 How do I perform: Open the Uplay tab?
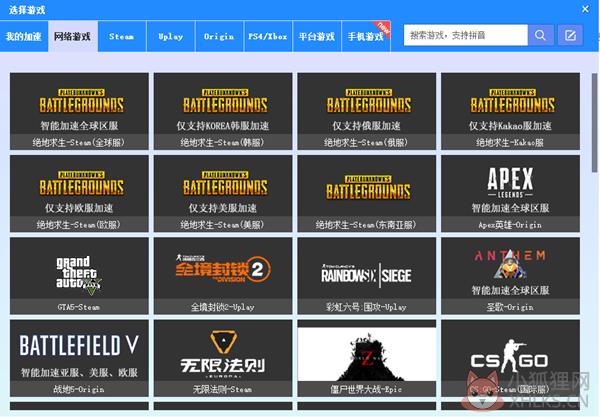click(171, 36)
